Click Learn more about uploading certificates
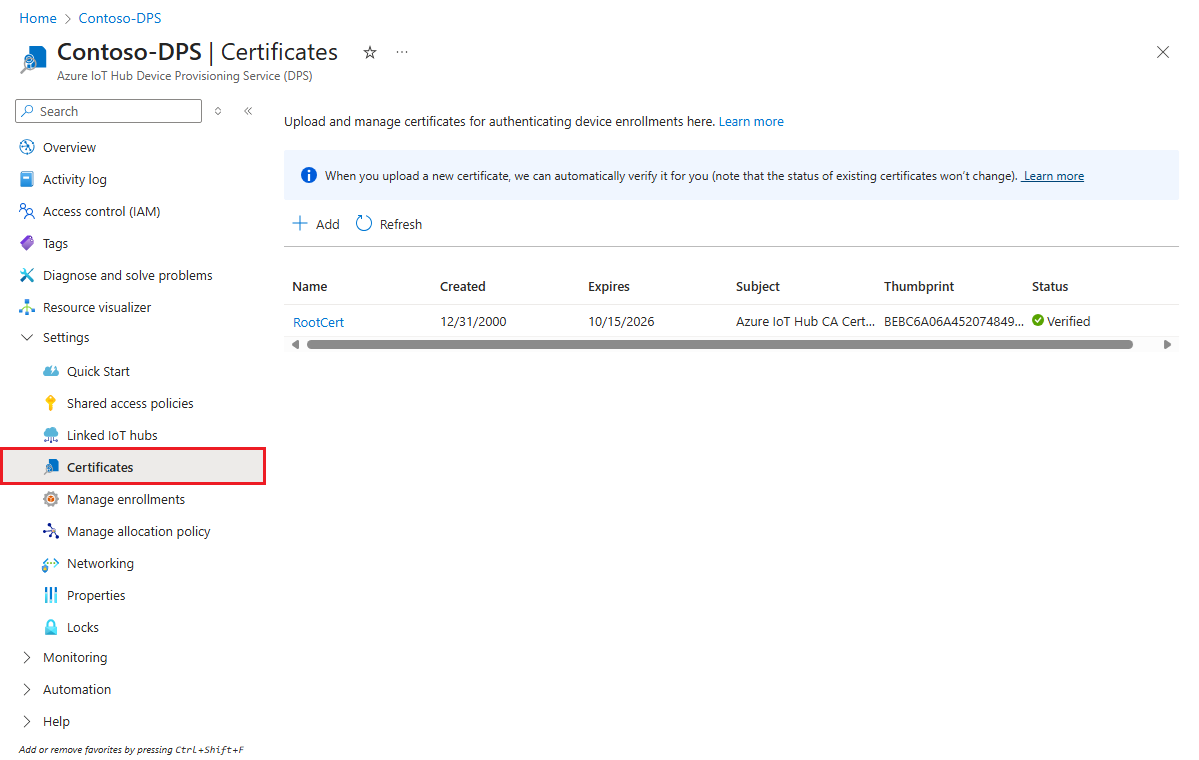 750,121
